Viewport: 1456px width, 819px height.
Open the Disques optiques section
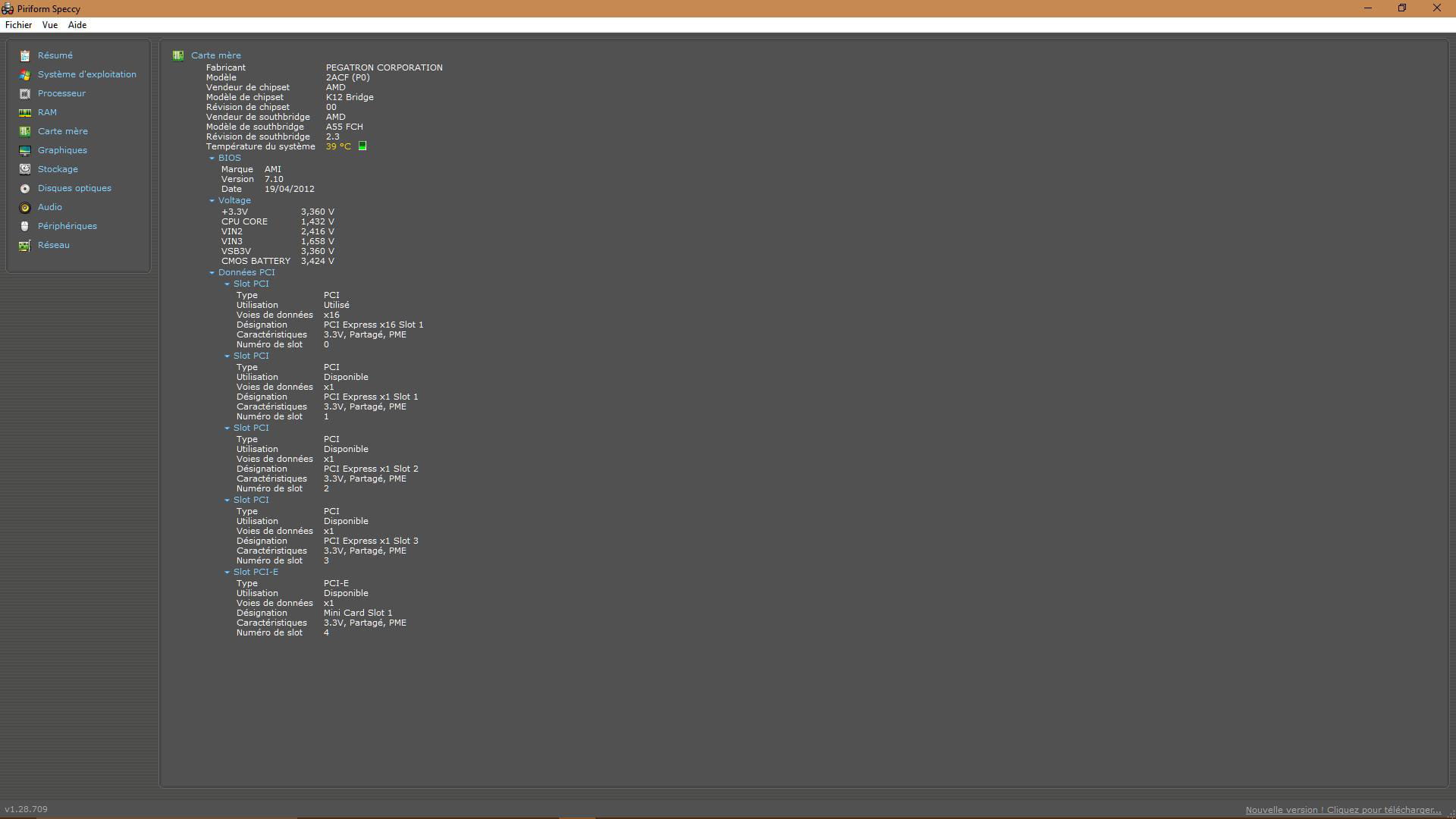click(74, 188)
